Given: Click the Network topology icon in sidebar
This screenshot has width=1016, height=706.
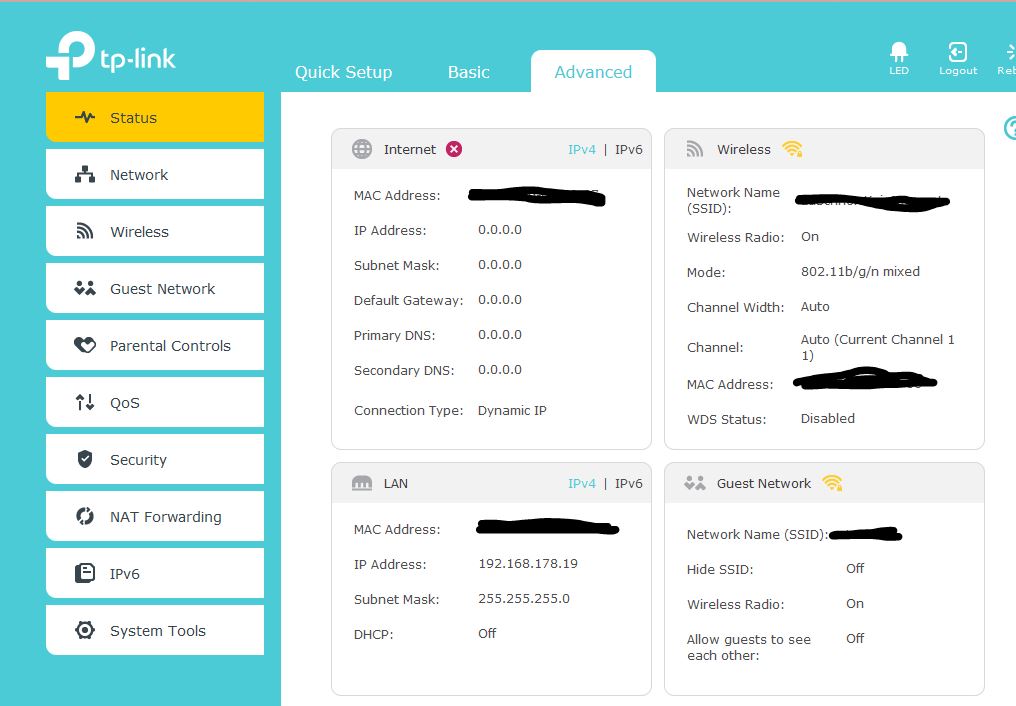Looking at the screenshot, I should click(85, 174).
